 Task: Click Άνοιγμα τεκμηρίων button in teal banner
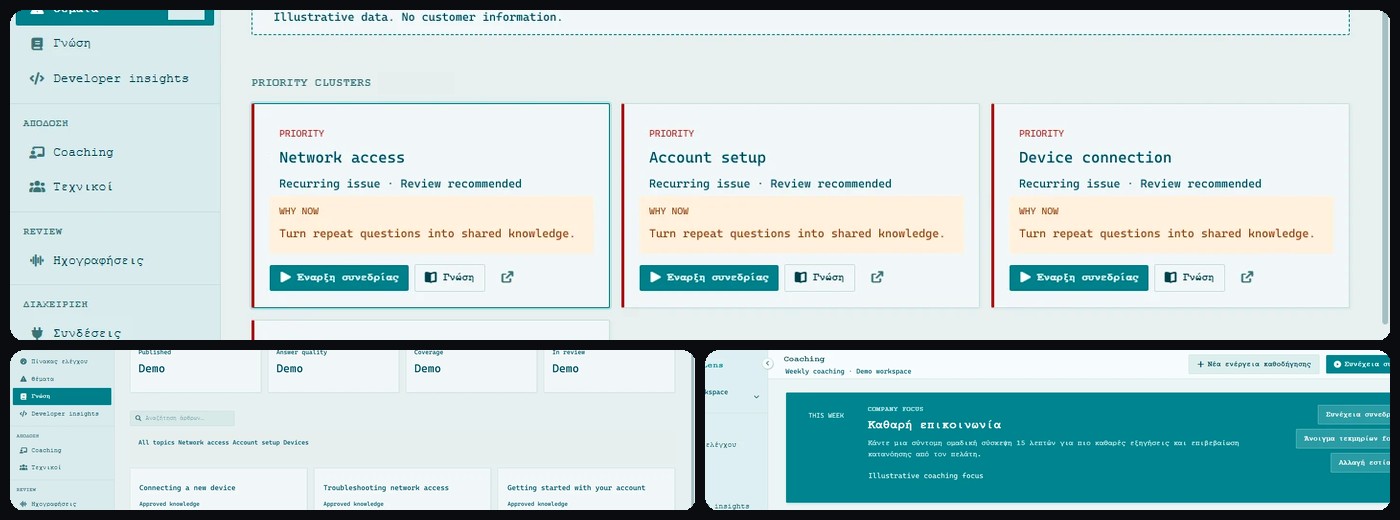(1342, 438)
